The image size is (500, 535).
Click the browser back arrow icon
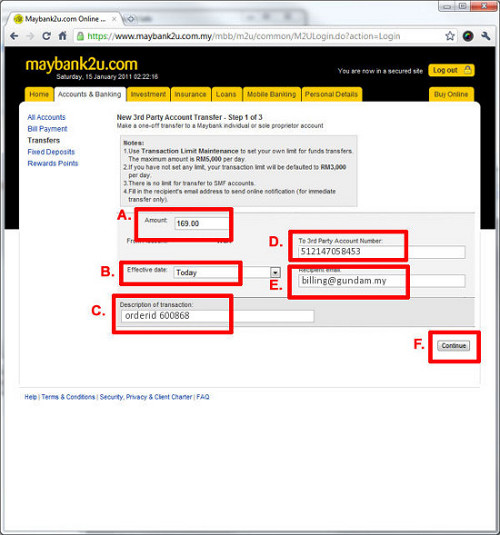pos(14,36)
